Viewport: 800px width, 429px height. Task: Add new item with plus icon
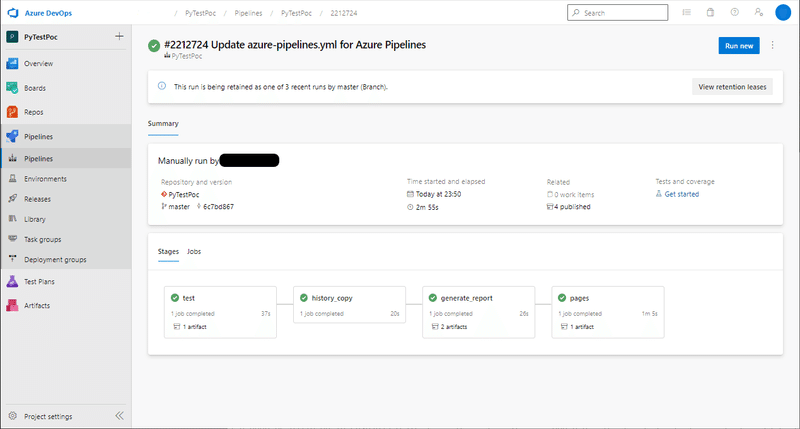[119, 36]
